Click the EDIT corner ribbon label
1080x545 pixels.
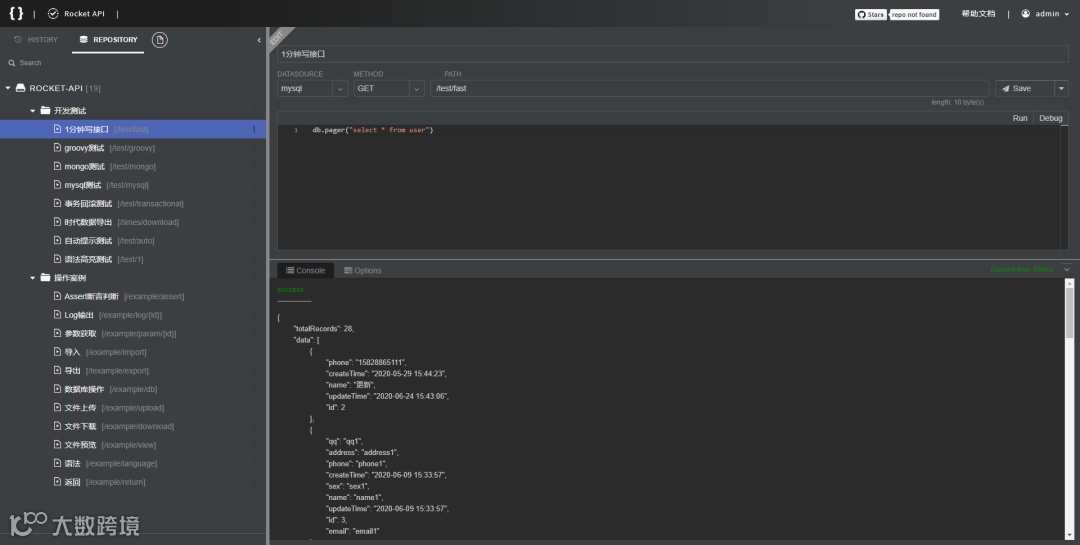click(x=277, y=38)
